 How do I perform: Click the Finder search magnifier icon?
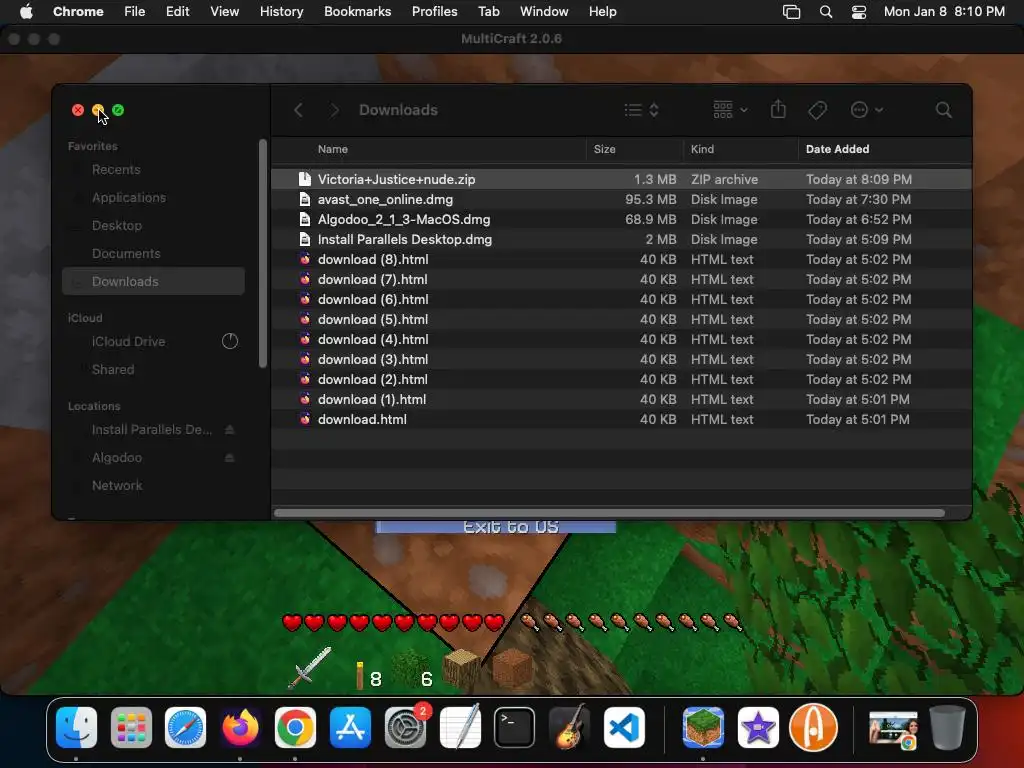[x=943, y=110]
